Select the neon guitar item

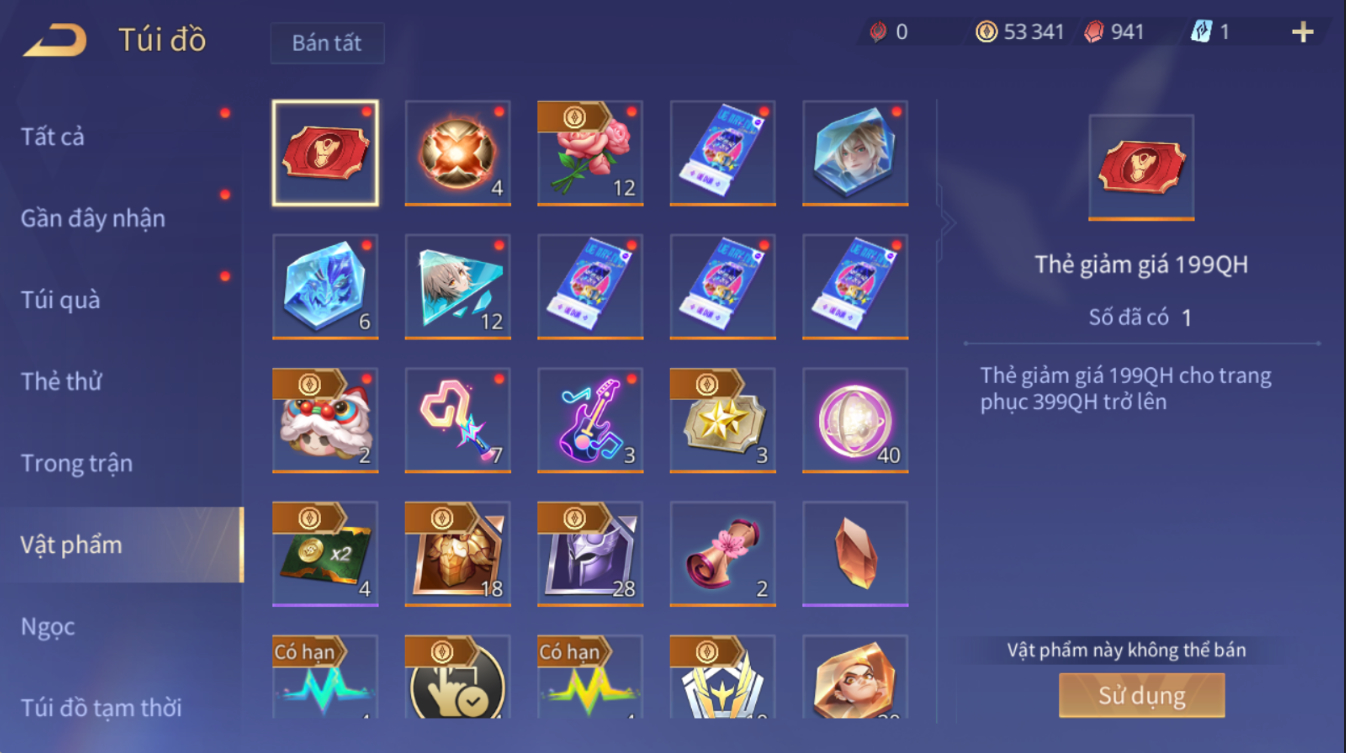tap(590, 420)
